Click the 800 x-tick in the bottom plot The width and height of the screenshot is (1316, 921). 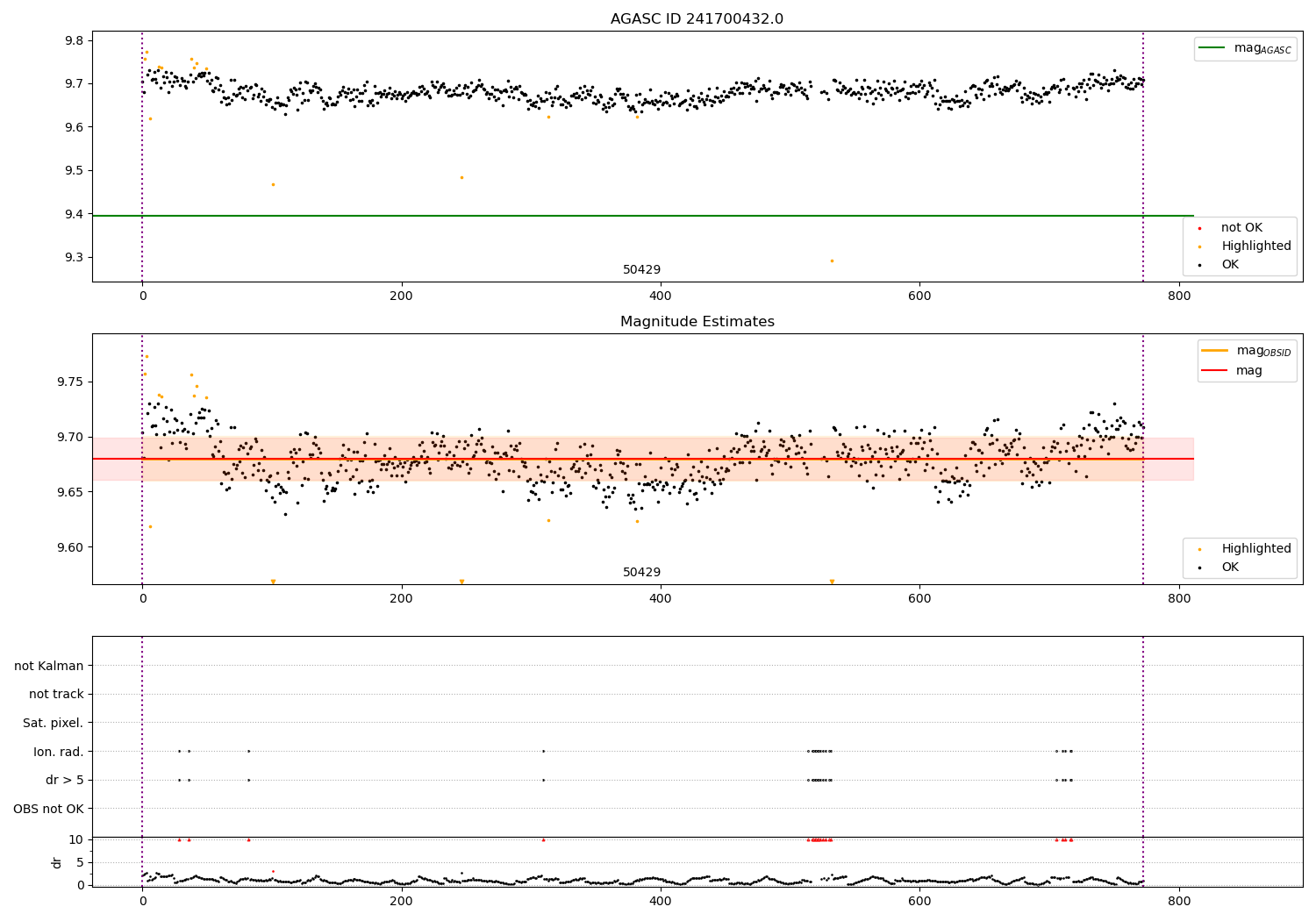click(x=1179, y=901)
